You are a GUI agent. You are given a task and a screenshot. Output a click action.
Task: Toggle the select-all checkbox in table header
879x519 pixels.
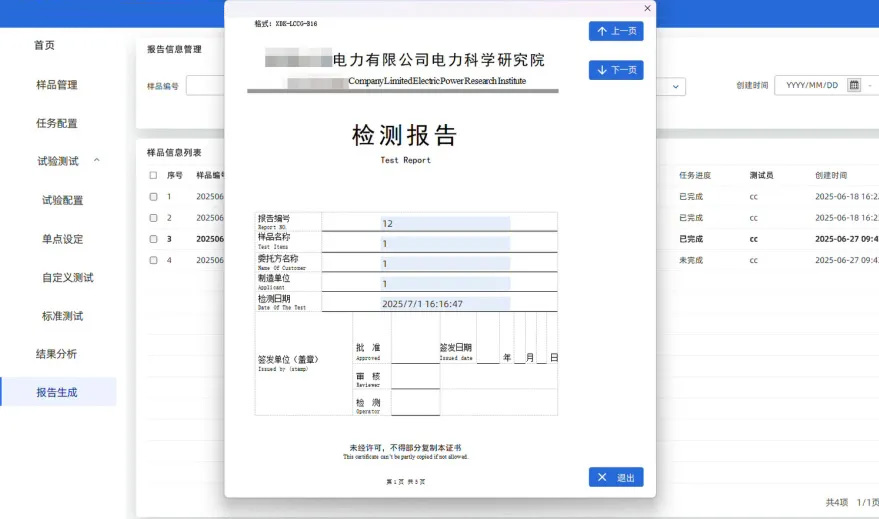click(x=153, y=175)
